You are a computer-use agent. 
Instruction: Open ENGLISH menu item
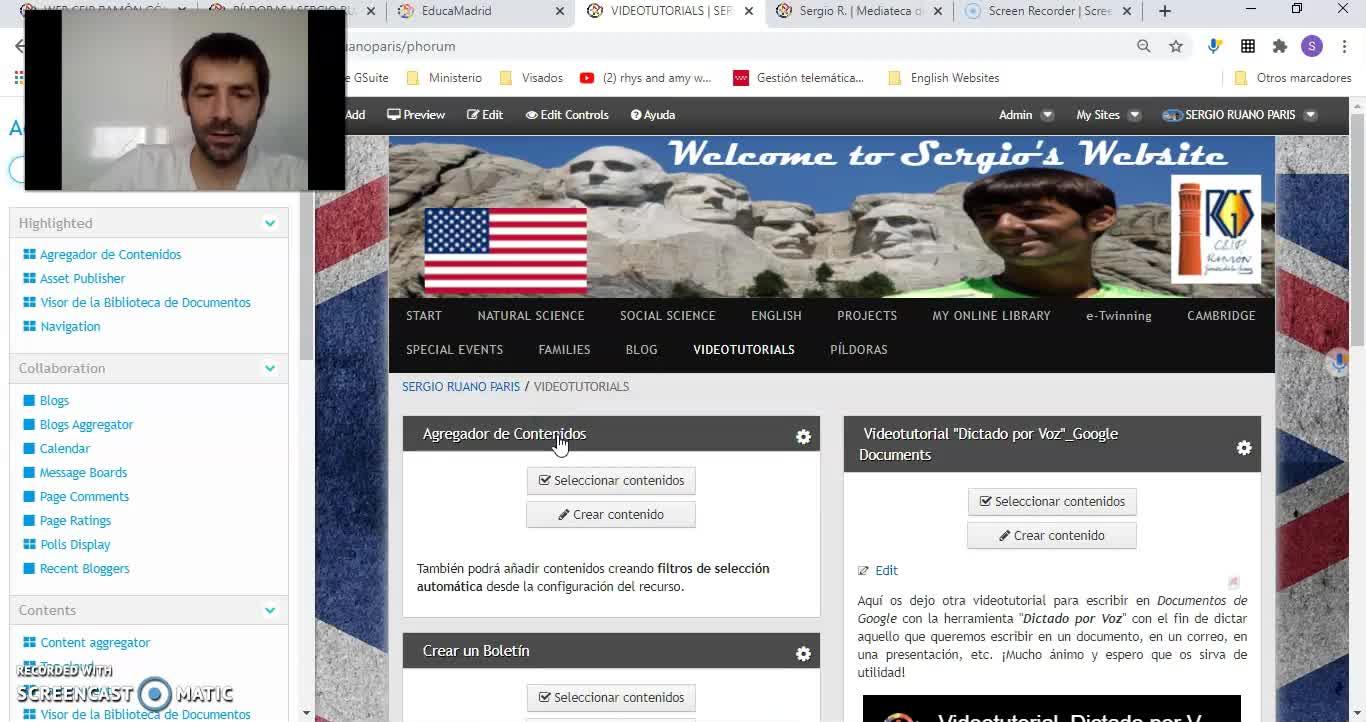pyautogui.click(x=776, y=316)
